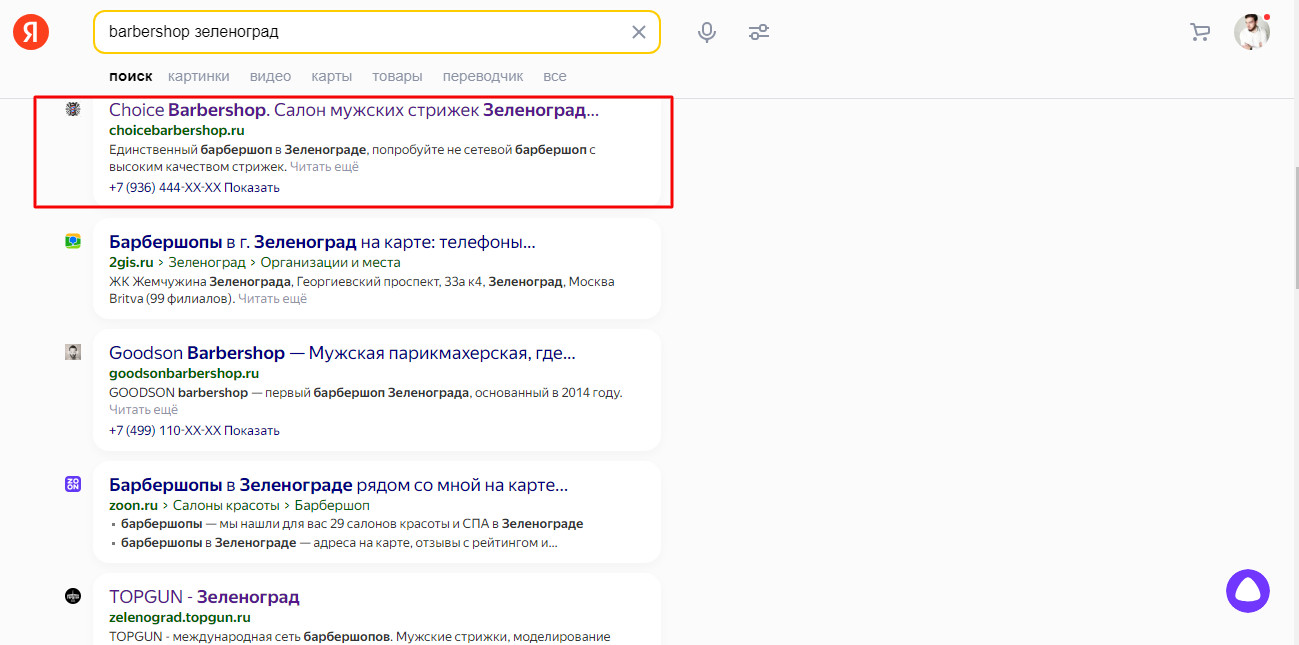Open the Goodson Barbershop result title
Viewport: 1299px width, 645px height.
pyautogui.click(x=342, y=353)
